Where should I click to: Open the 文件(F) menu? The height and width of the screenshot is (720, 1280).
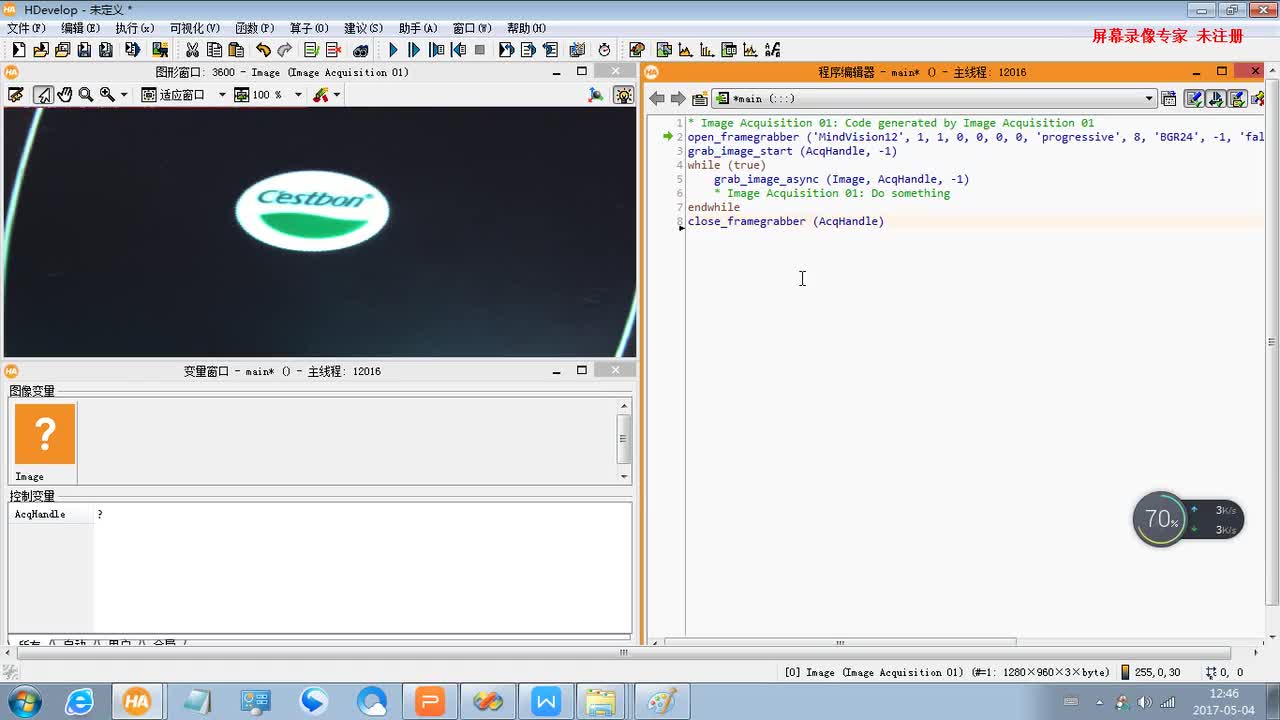click(x=24, y=29)
